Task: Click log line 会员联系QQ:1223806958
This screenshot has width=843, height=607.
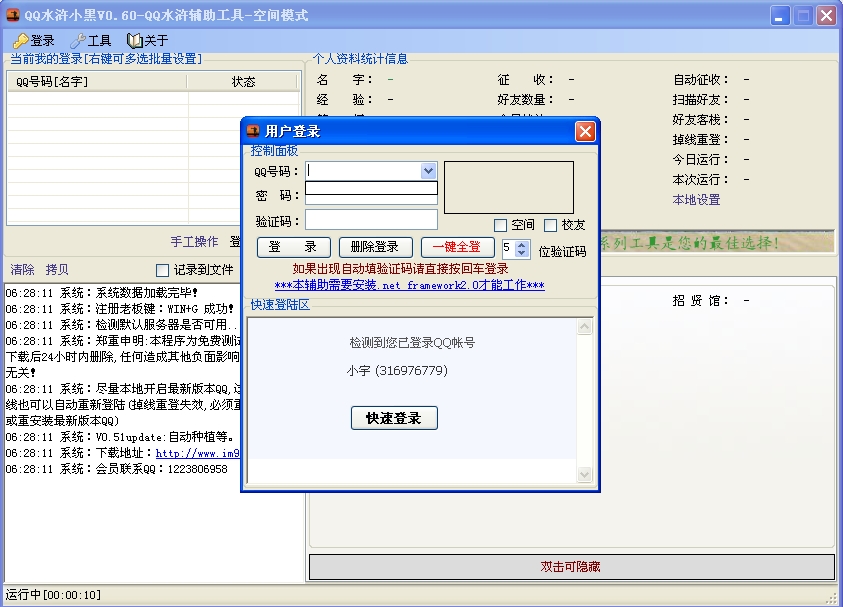Action: click(117, 469)
